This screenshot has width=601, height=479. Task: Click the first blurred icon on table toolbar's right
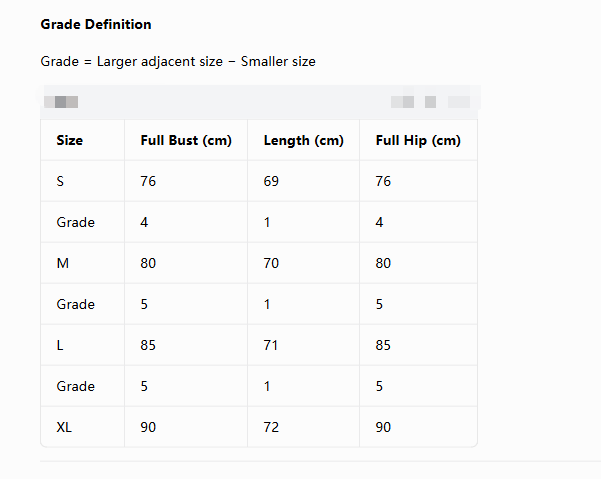click(x=402, y=102)
